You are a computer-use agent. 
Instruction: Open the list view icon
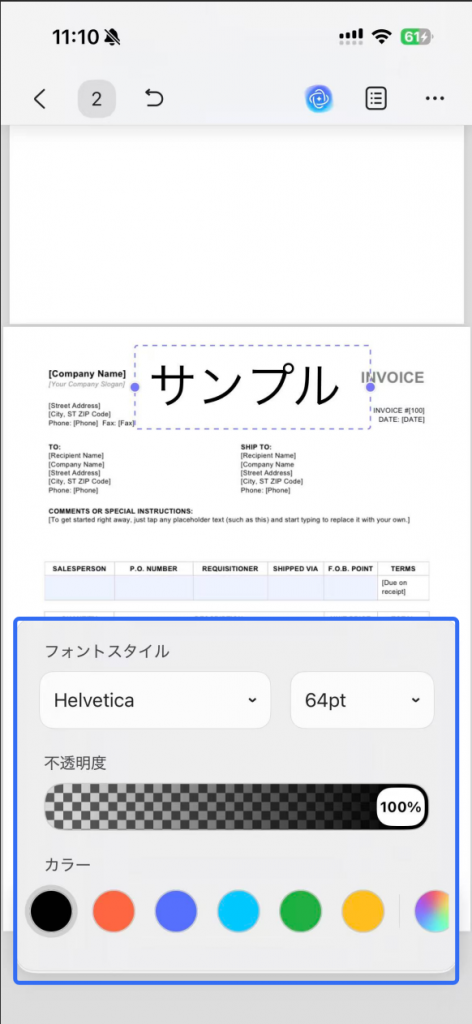click(375, 99)
